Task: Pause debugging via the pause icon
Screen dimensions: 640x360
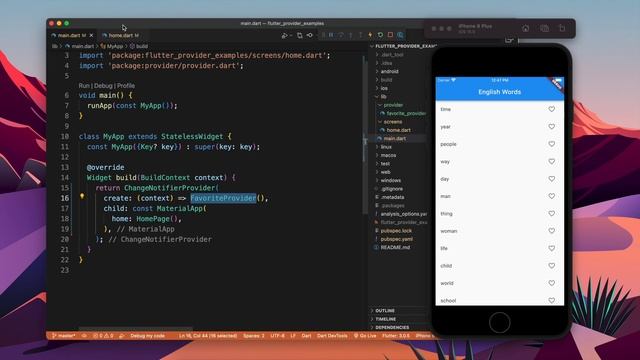Action: [331, 35]
